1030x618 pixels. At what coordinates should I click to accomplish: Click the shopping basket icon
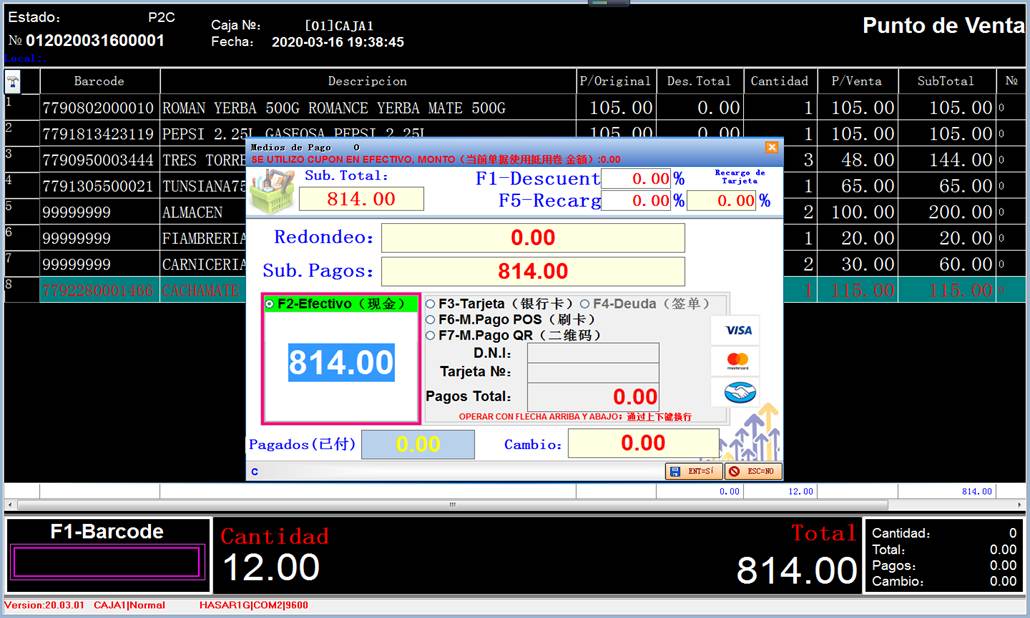point(271,190)
